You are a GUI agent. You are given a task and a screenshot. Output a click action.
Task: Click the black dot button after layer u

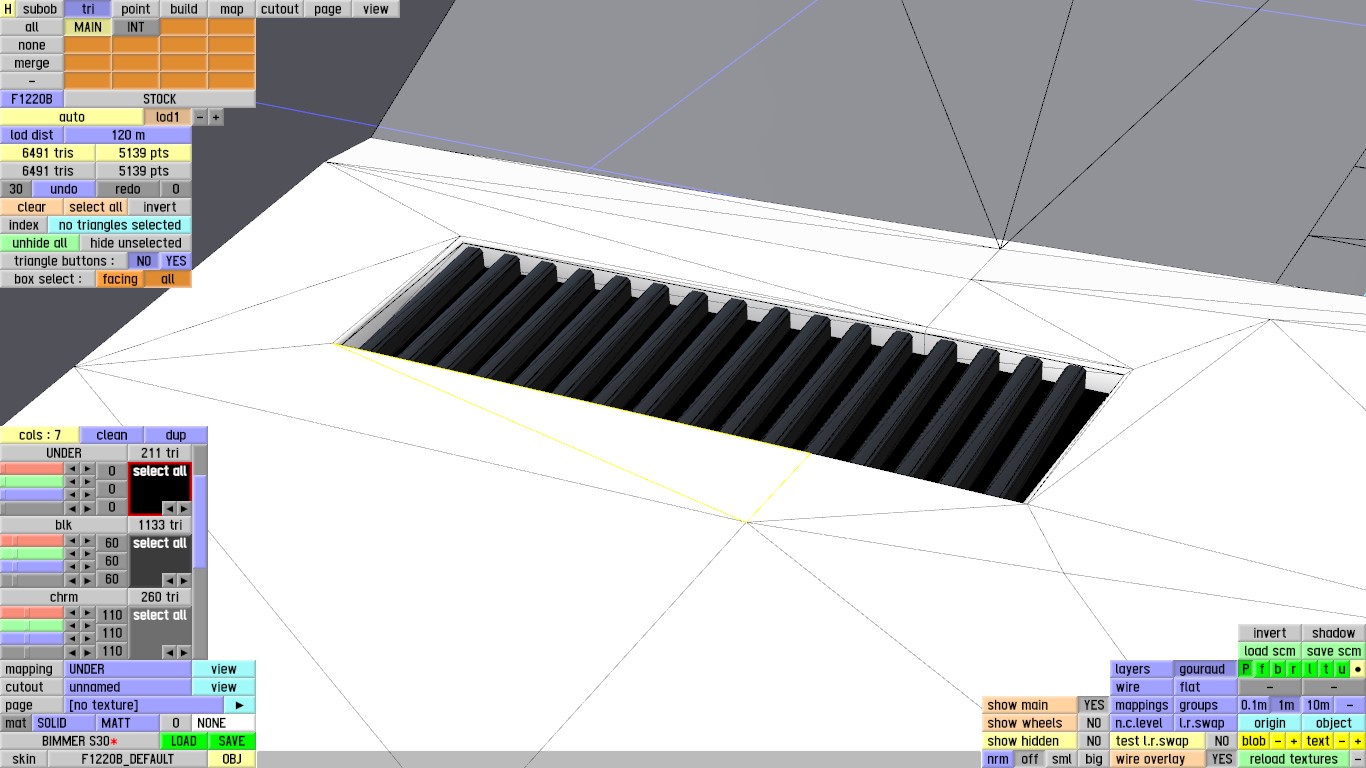pyautogui.click(x=1357, y=669)
